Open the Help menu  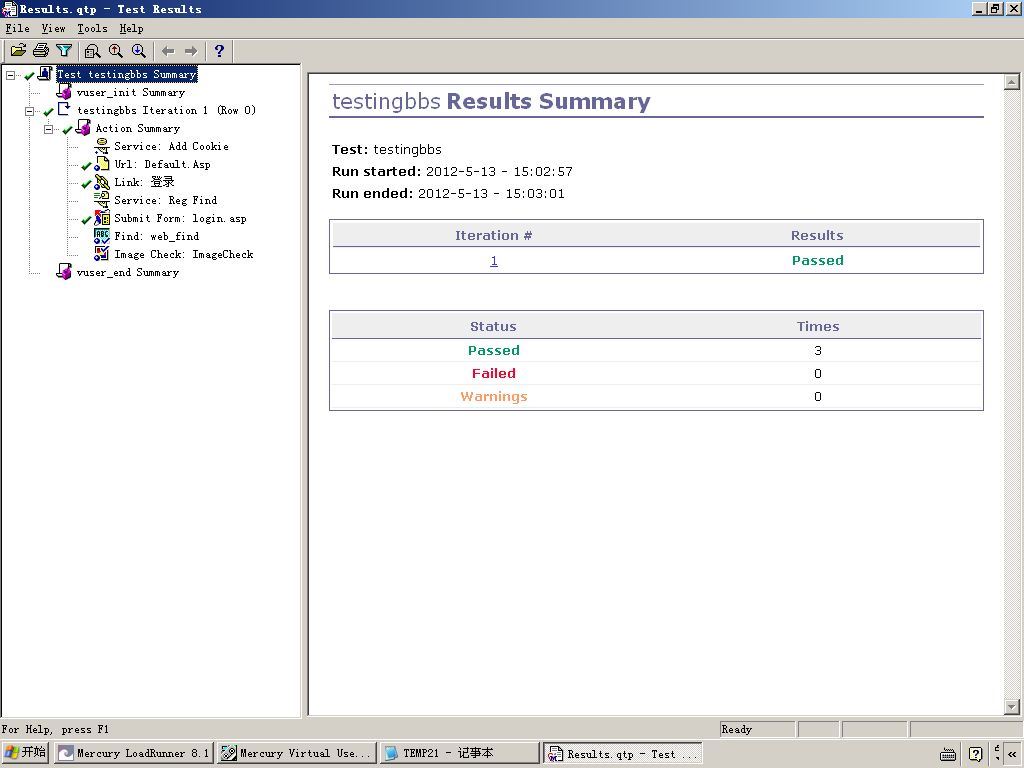click(131, 29)
